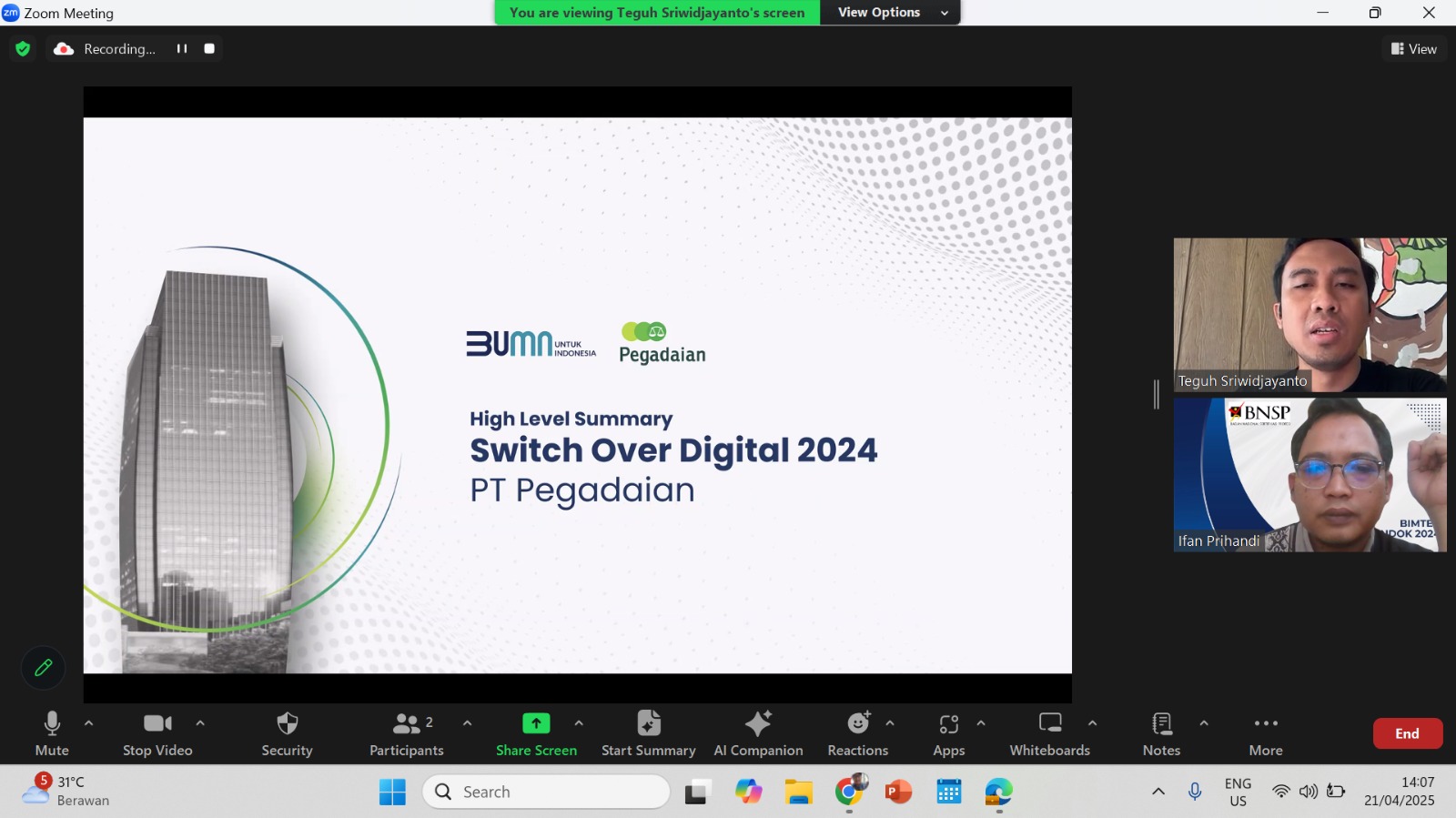1456x818 pixels.
Task: Launch Copilot from the taskbar
Action: (x=748, y=792)
